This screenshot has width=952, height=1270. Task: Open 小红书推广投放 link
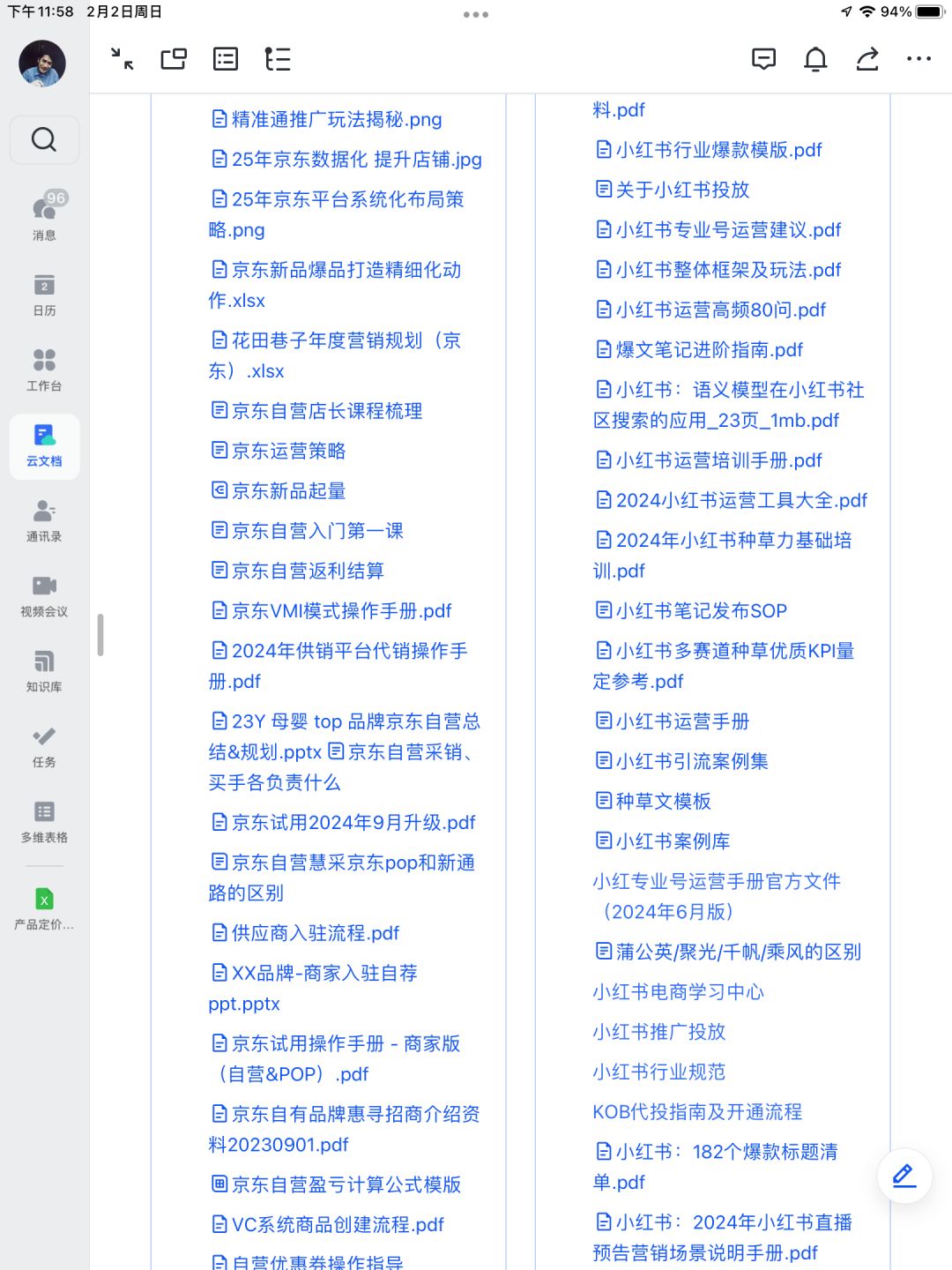[x=658, y=1031]
